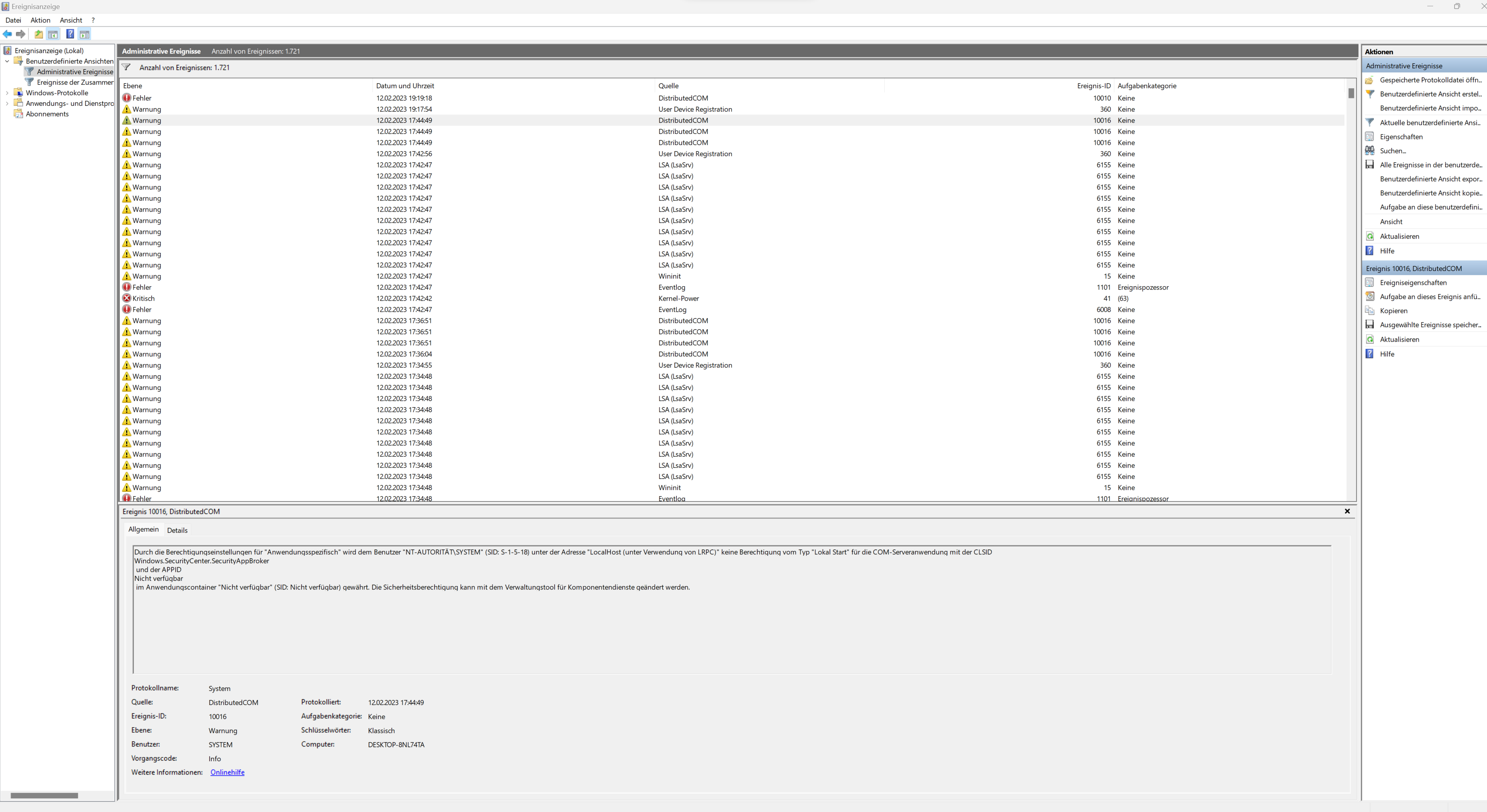
Task: Select the Abonnements tree item
Action: (47, 114)
